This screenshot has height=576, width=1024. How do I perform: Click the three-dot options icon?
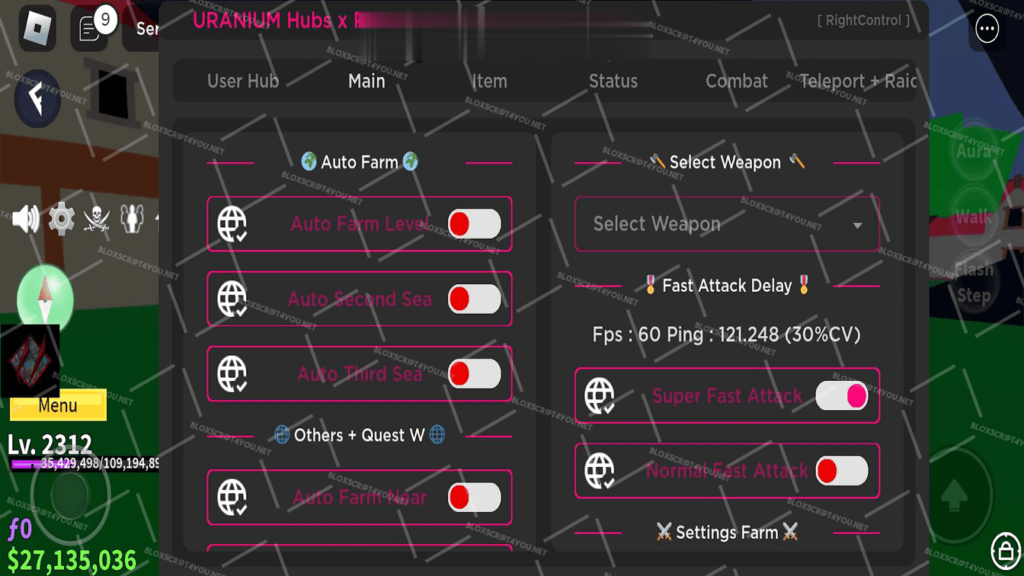click(987, 29)
